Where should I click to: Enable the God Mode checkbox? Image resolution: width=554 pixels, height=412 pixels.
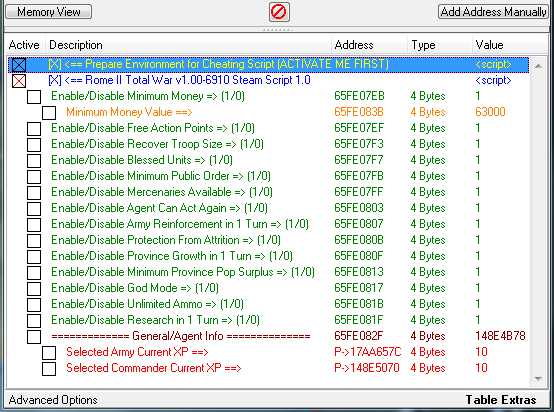pyautogui.click(x=34, y=289)
